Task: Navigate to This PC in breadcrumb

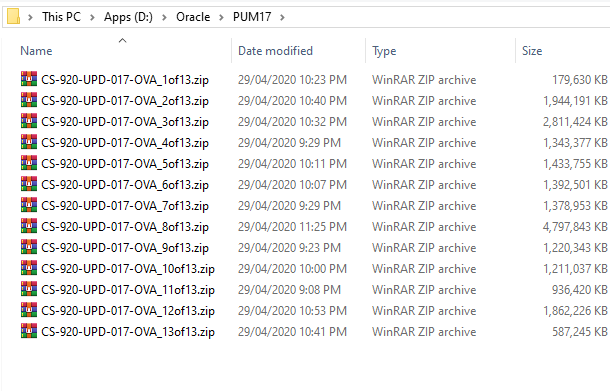Action: tap(61, 17)
